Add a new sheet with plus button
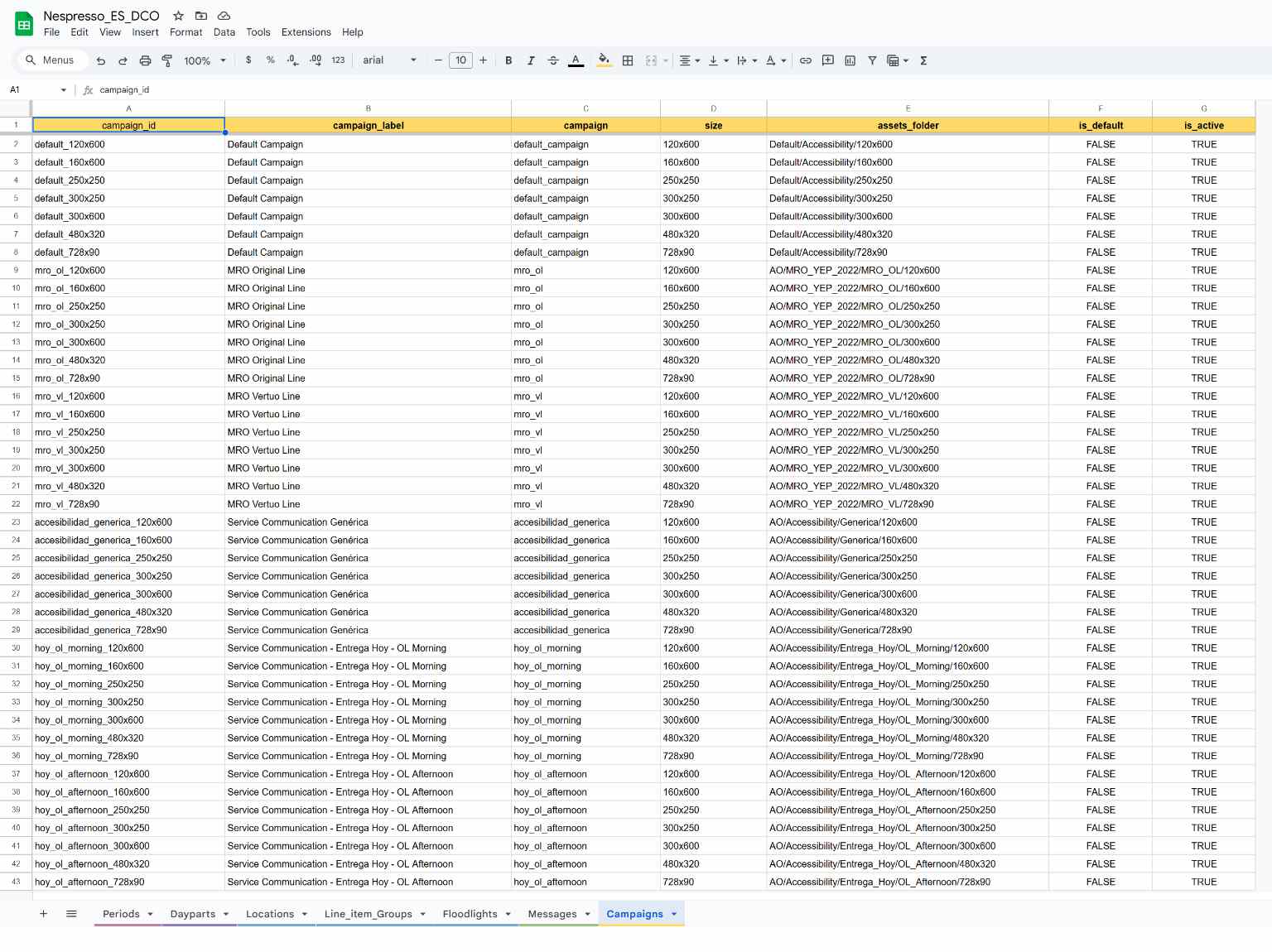 (x=44, y=914)
